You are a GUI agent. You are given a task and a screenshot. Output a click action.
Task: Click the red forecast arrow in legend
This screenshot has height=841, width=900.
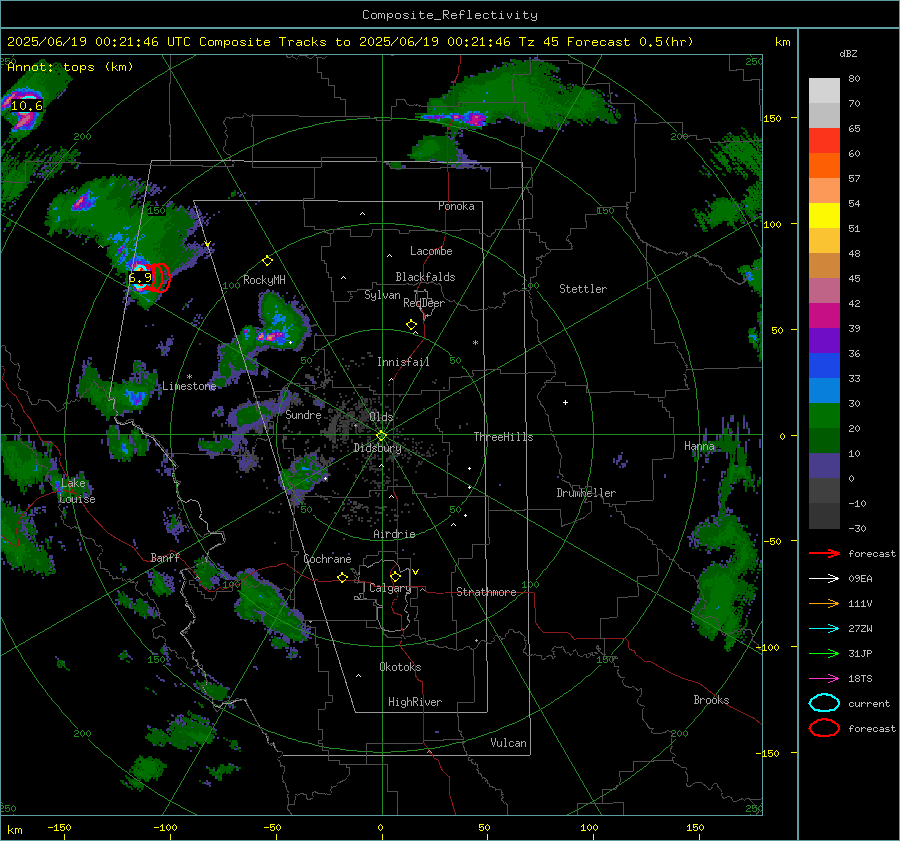coord(824,553)
